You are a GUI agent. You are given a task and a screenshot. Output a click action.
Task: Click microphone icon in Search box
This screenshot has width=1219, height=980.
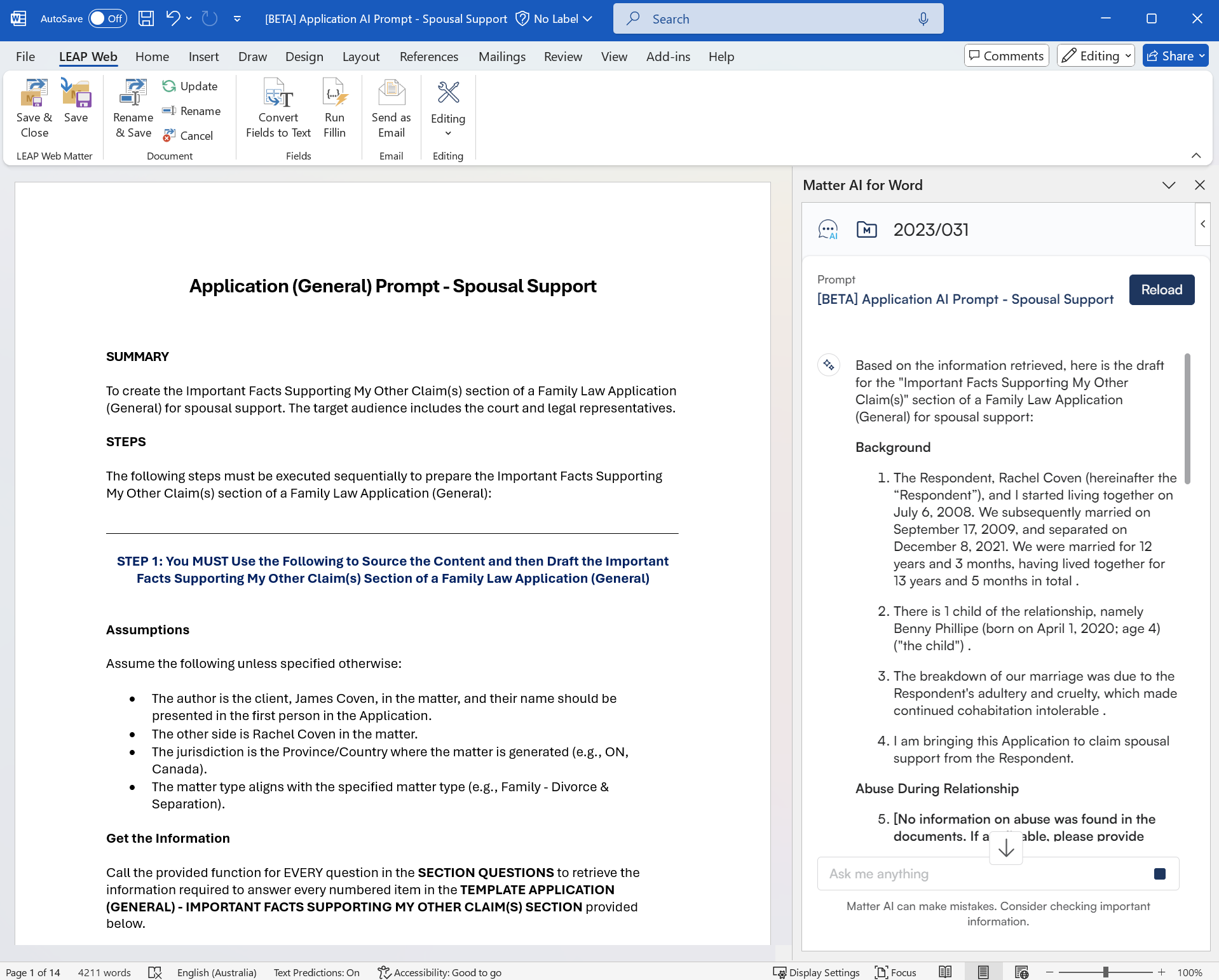click(923, 19)
